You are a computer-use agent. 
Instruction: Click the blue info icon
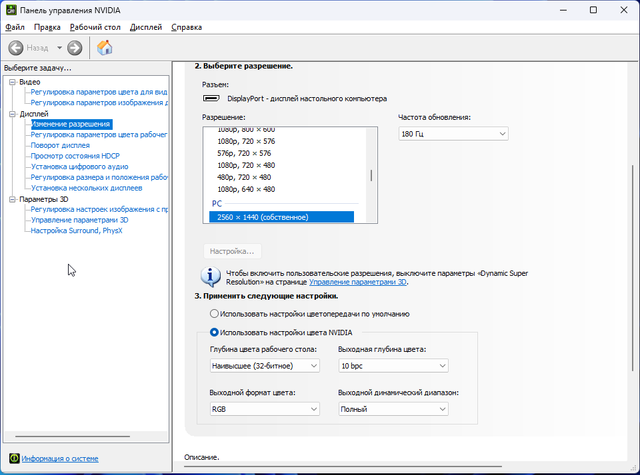click(211, 277)
